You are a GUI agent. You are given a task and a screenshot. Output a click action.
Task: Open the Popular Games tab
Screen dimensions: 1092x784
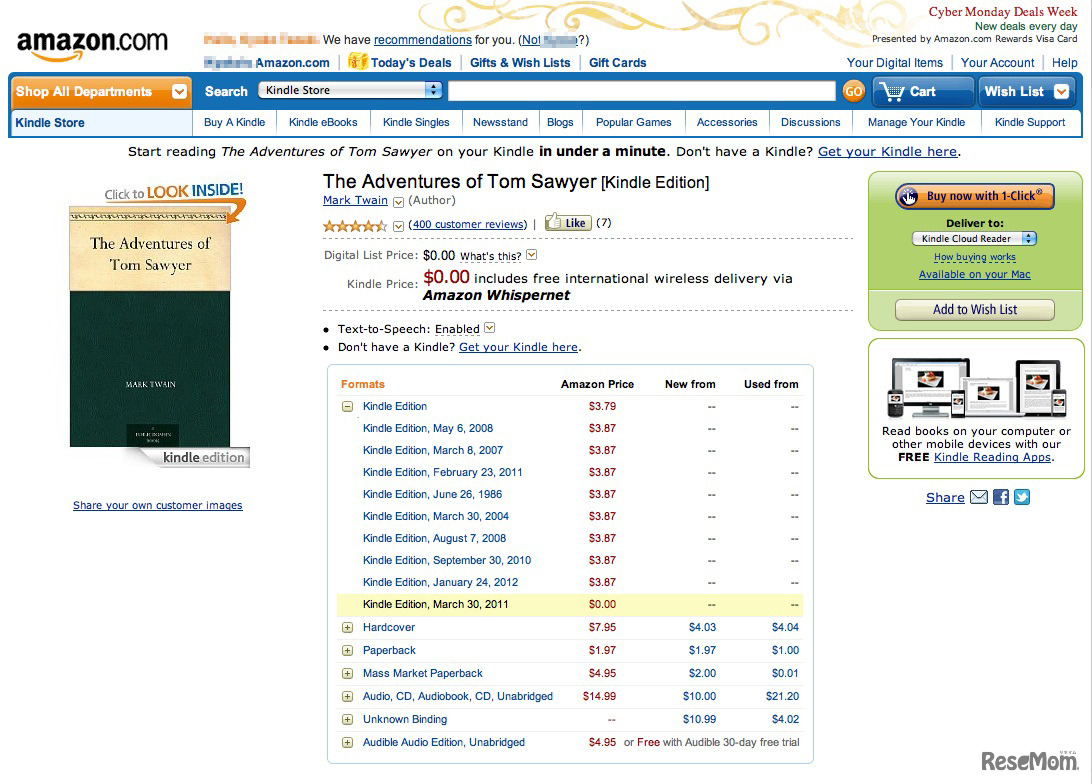(x=634, y=123)
